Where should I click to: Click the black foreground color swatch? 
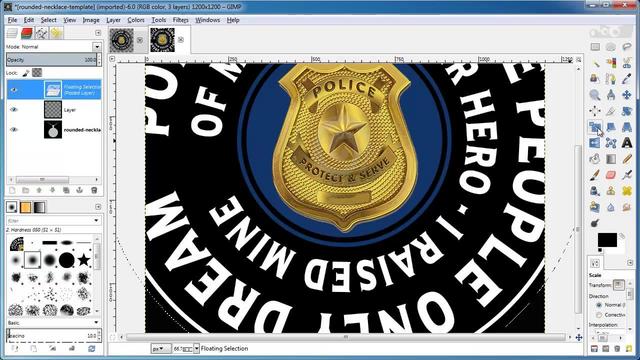click(607, 240)
